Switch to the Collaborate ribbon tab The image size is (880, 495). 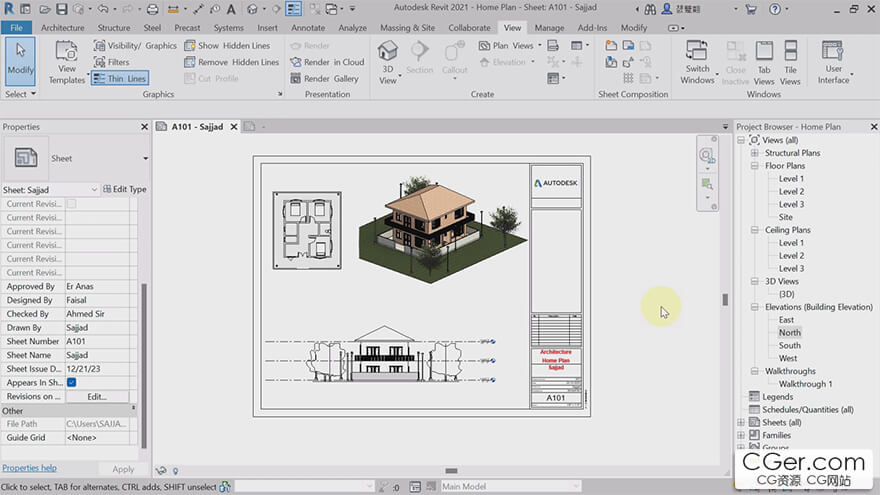pyautogui.click(x=469, y=28)
